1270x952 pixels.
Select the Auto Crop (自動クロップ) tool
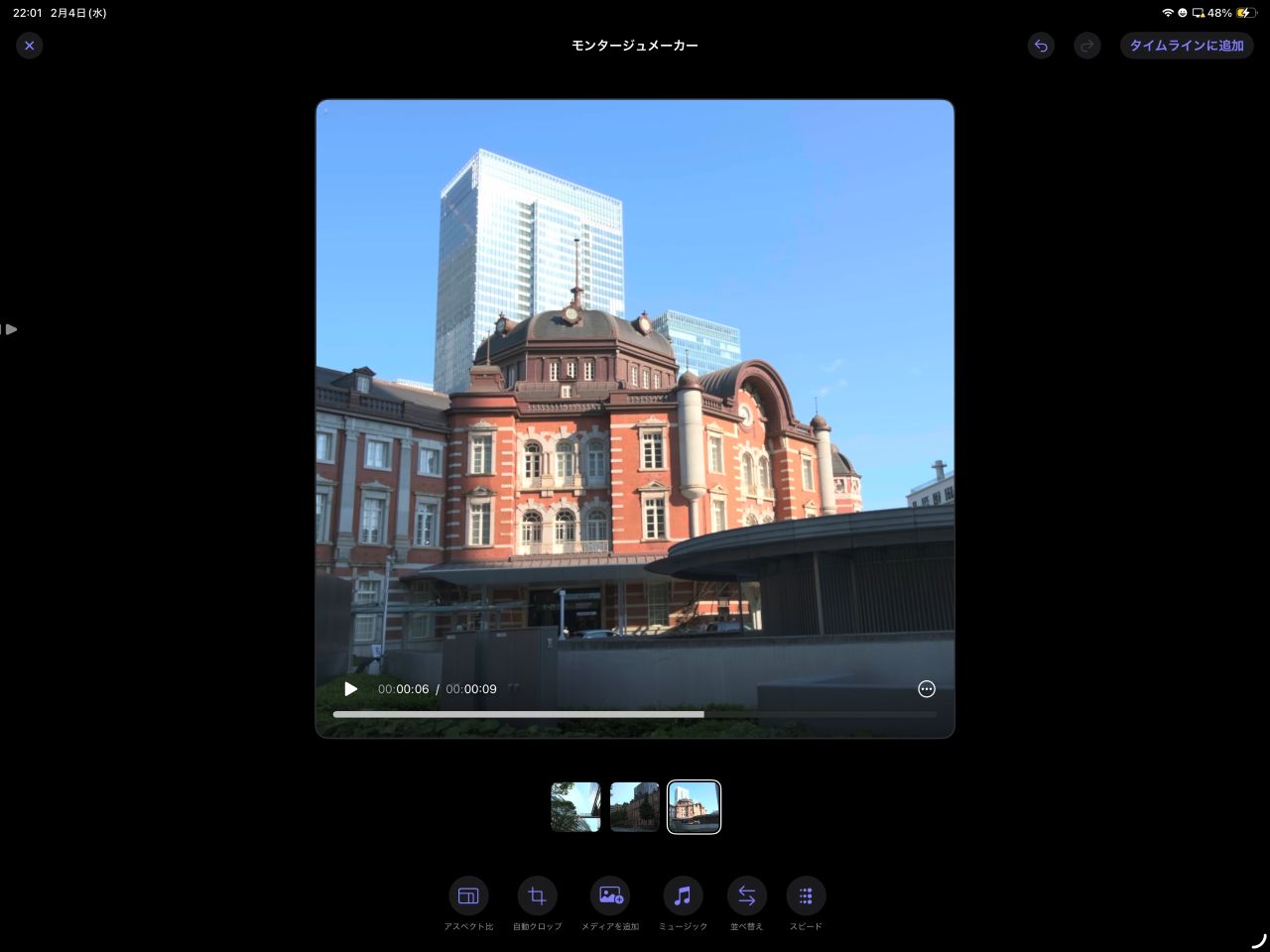[x=537, y=896]
